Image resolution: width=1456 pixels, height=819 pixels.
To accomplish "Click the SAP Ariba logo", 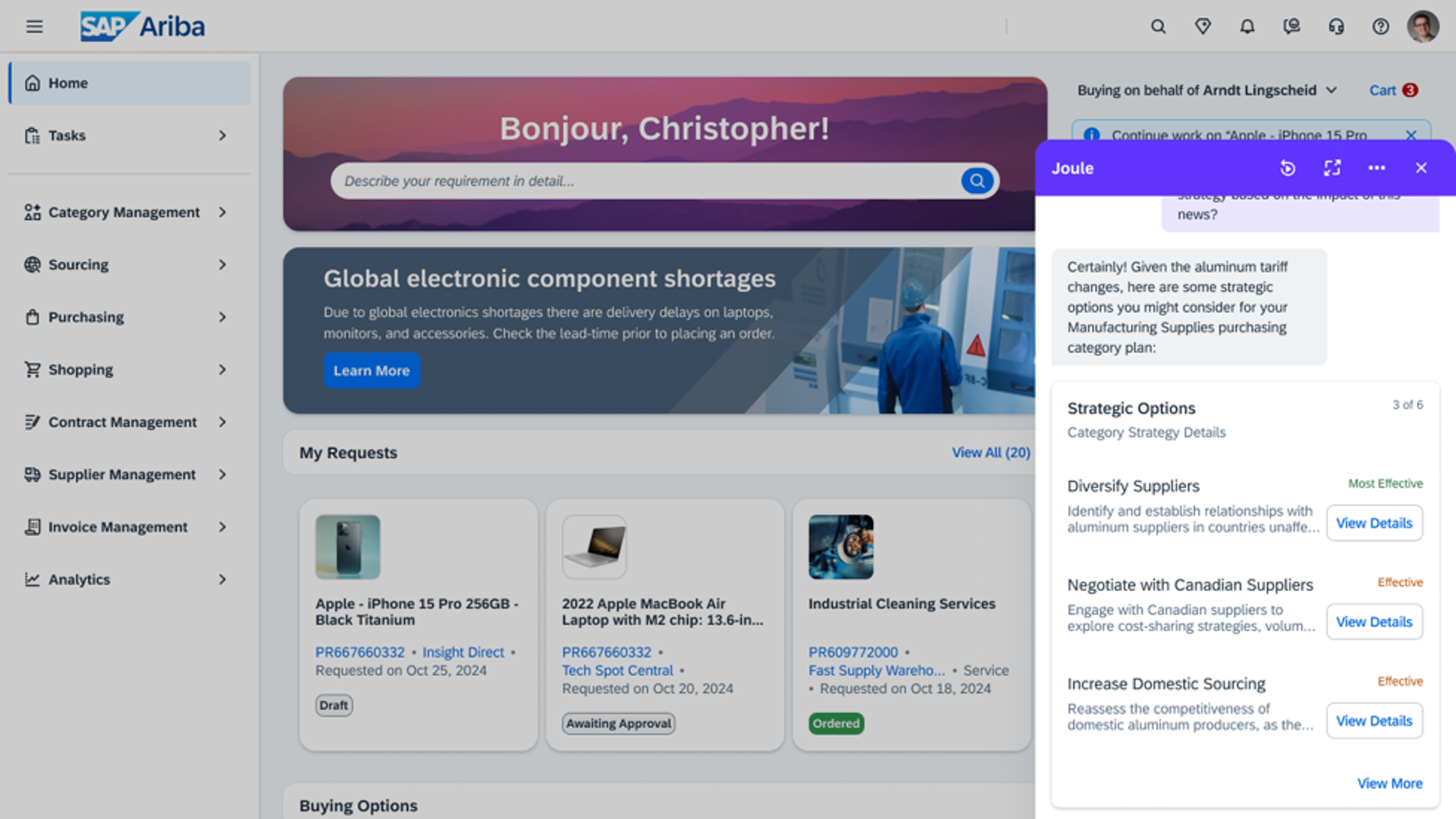I will [x=143, y=27].
